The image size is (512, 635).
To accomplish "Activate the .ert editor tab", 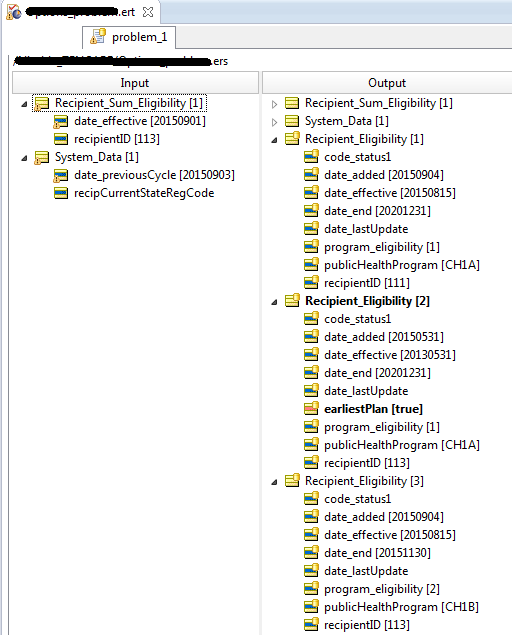I will (x=80, y=12).
